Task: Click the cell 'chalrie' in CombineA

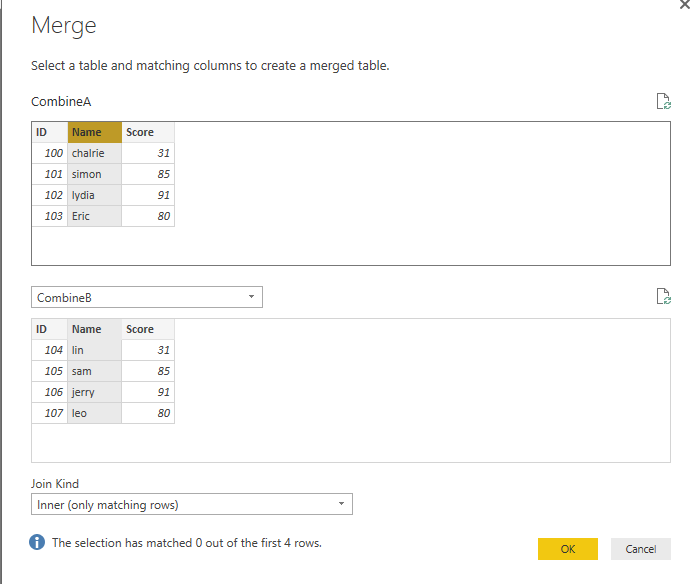Action: (95, 153)
